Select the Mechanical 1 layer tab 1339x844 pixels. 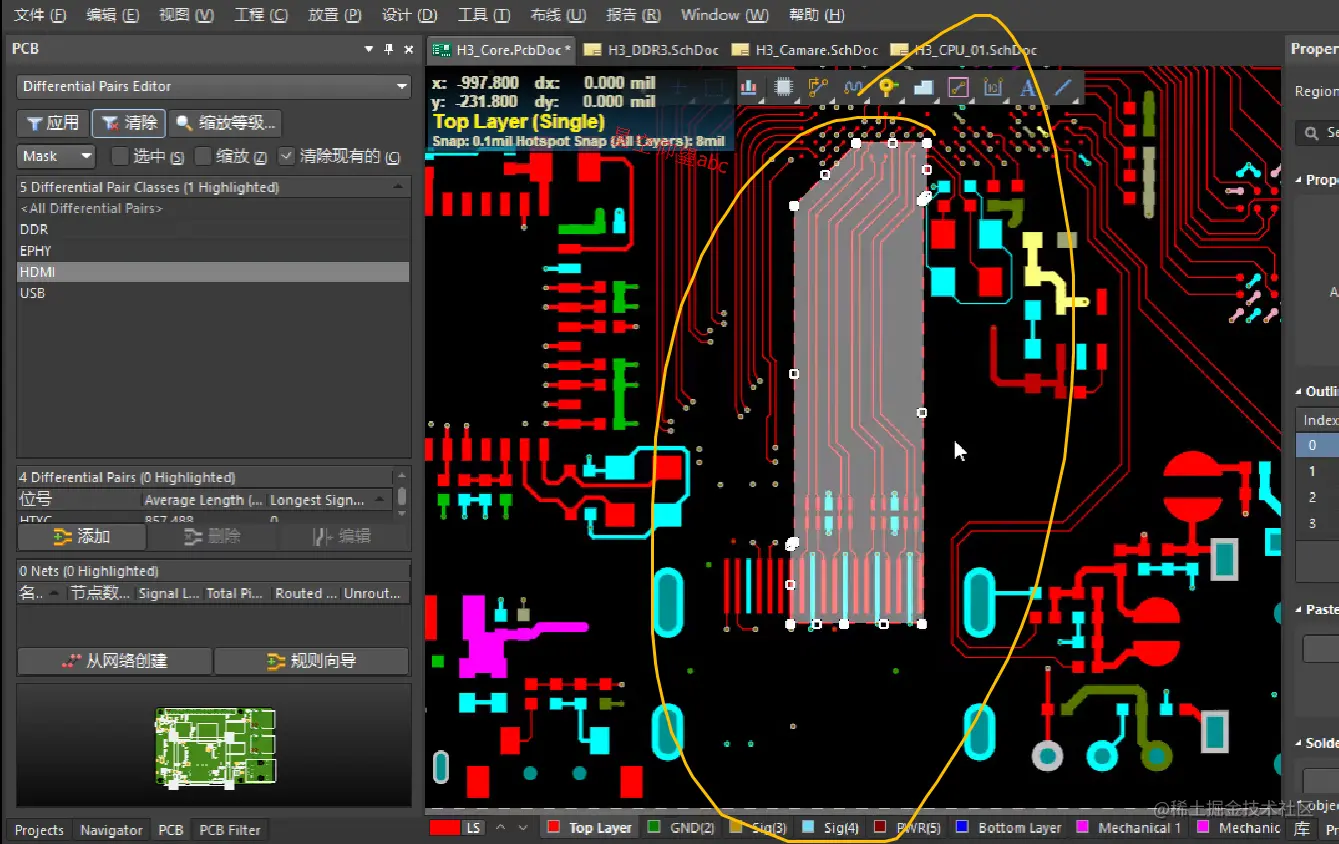point(1129,828)
